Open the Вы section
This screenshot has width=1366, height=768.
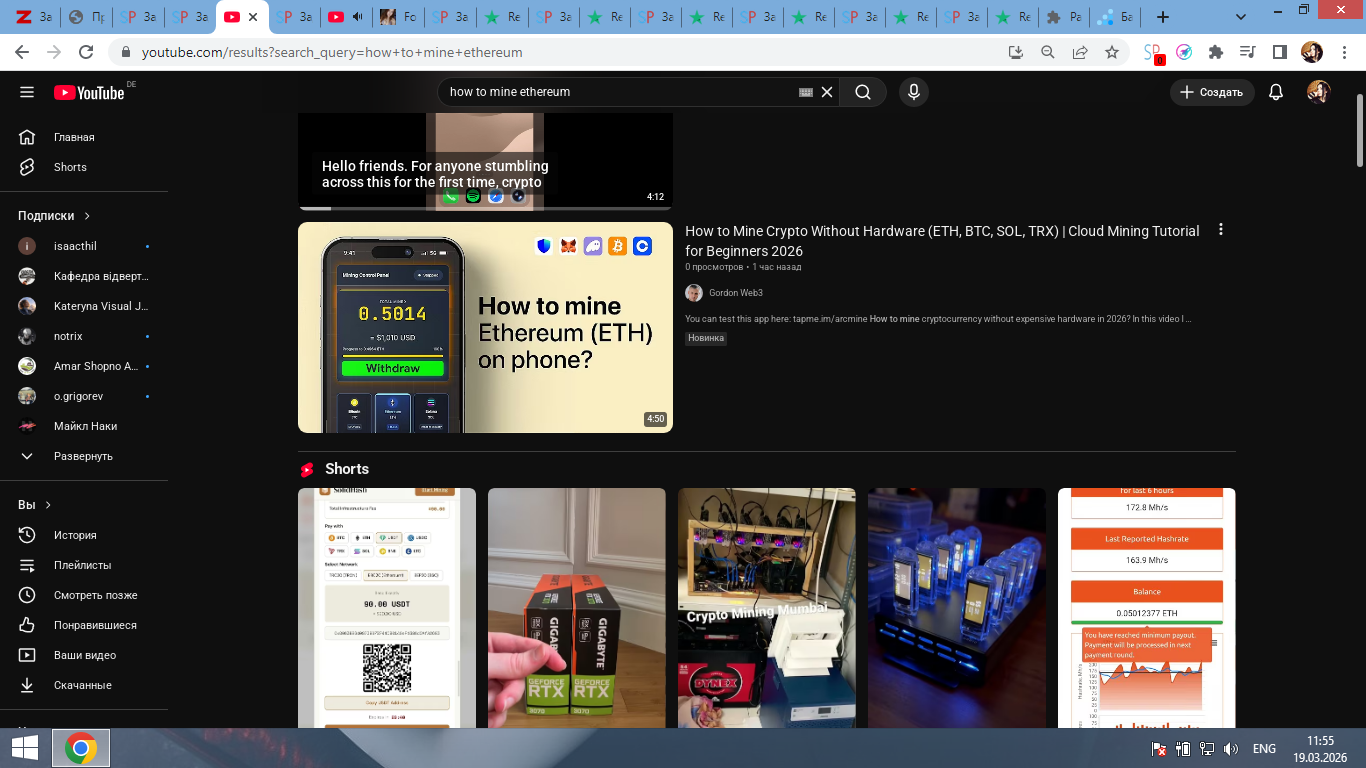tap(34, 505)
